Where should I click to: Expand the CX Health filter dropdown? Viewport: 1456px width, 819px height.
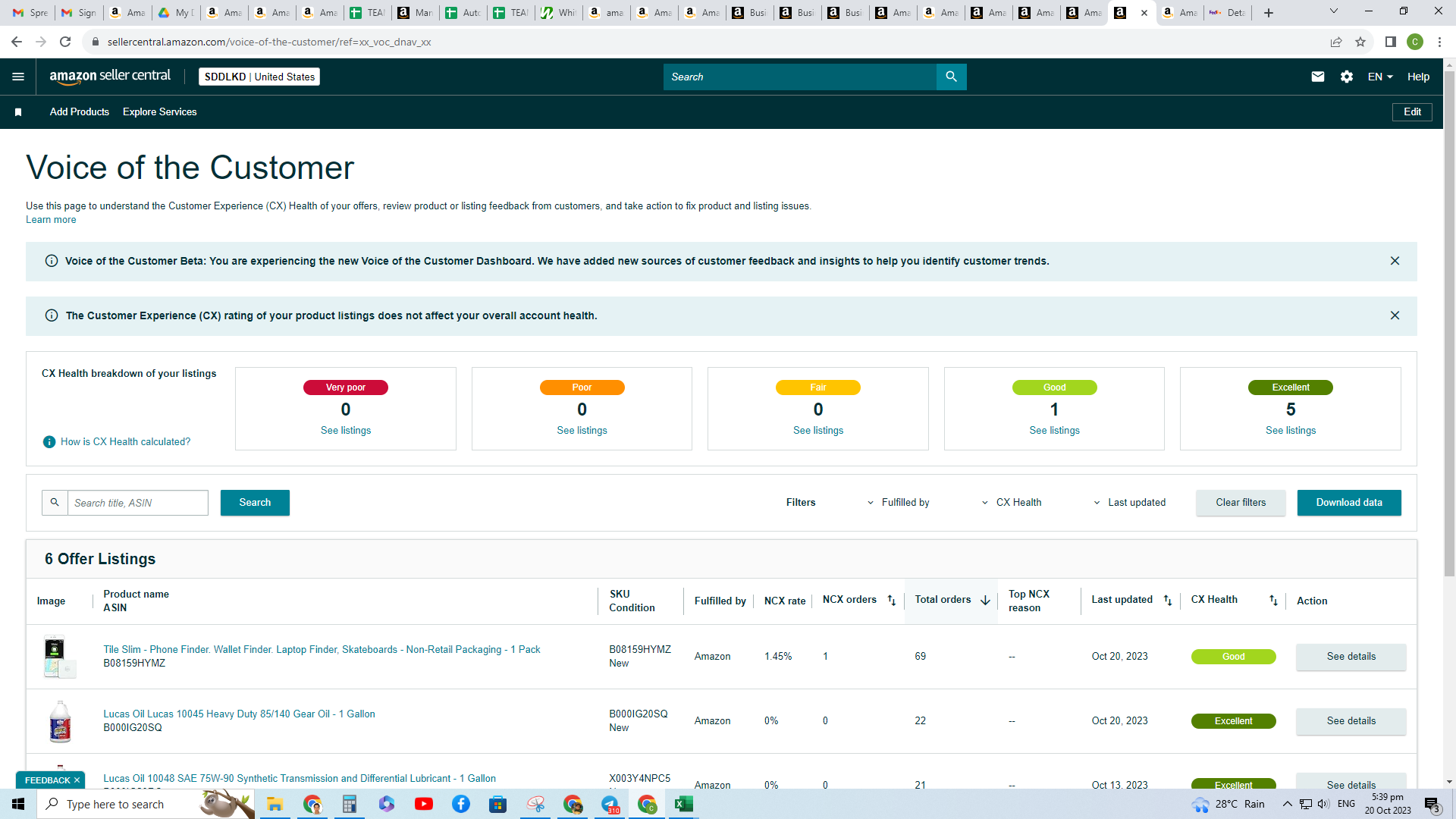(1012, 503)
